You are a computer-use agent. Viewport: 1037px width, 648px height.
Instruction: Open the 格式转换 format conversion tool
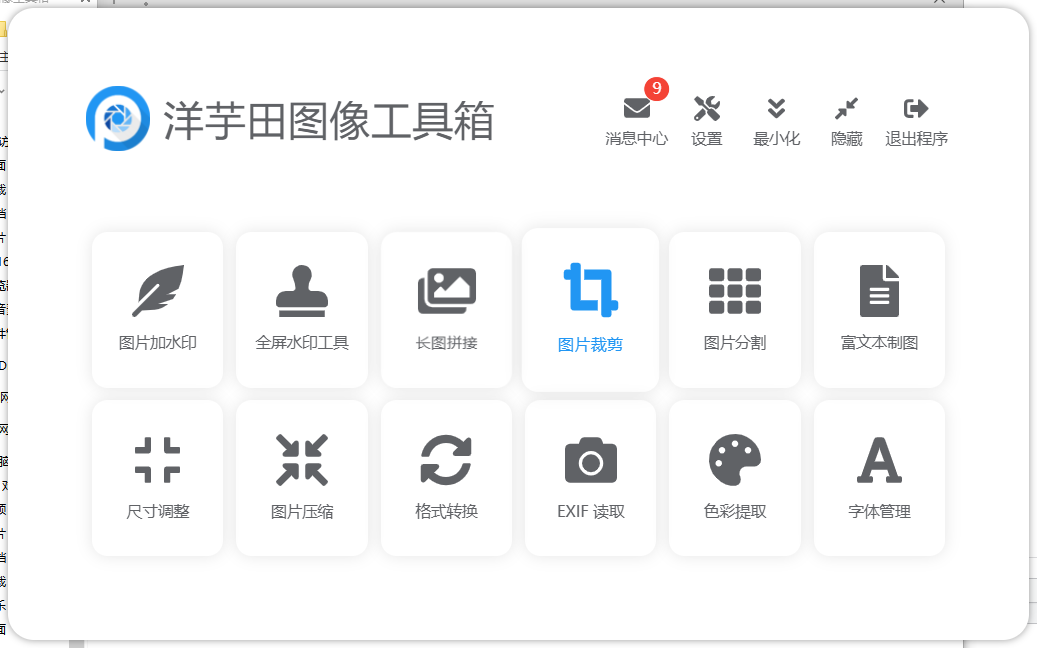click(x=446, y=477)
